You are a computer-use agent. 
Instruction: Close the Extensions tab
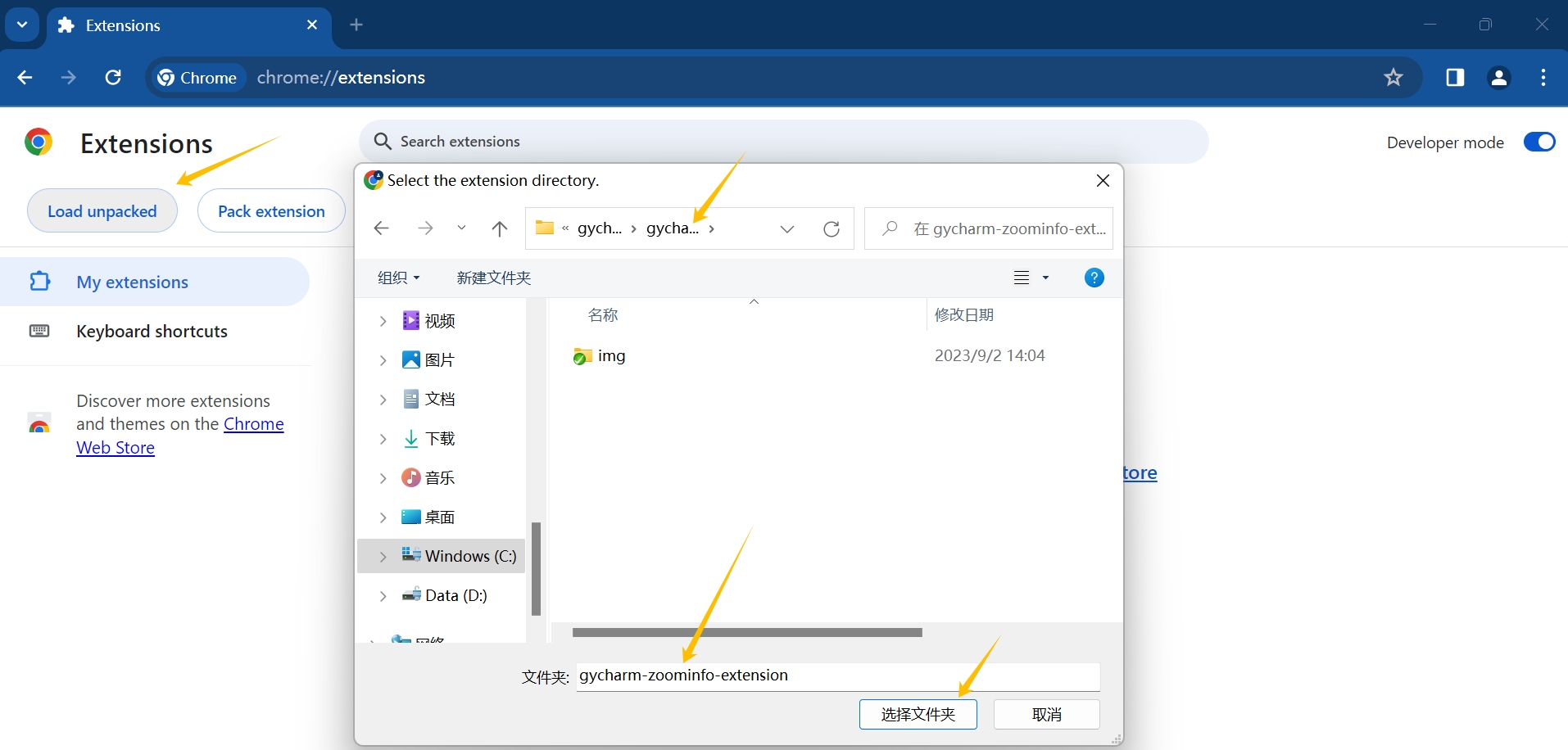click(312, 25)
